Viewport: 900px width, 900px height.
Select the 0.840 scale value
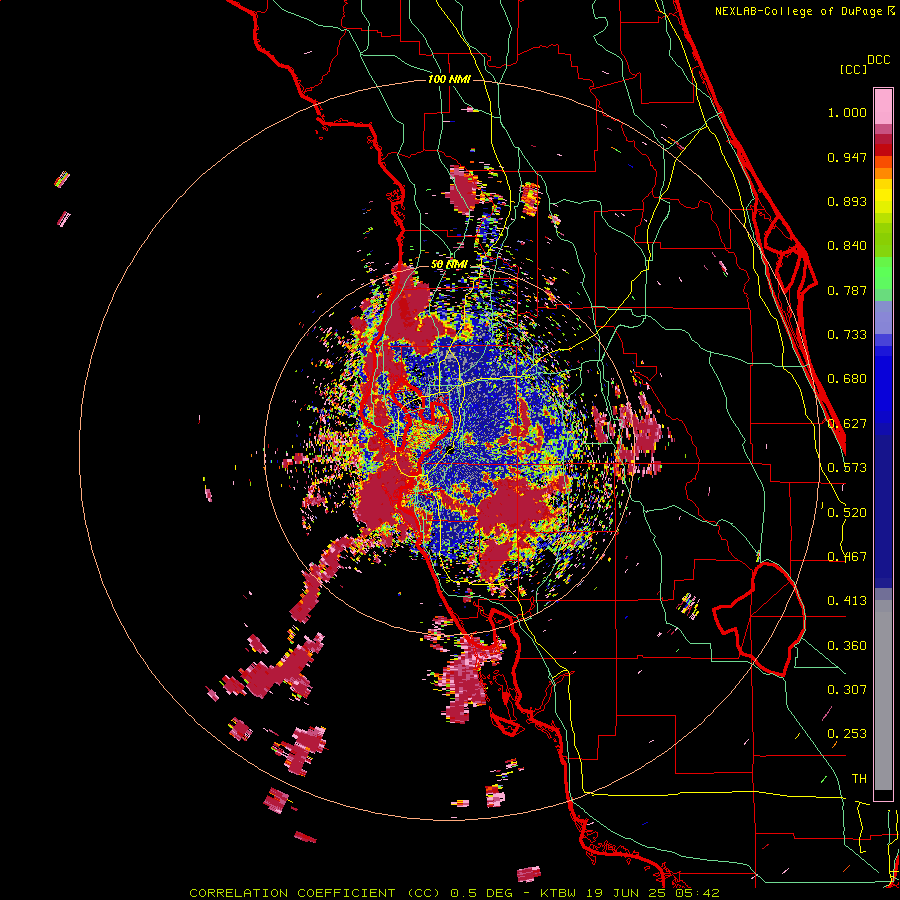(x=847, y=246)
